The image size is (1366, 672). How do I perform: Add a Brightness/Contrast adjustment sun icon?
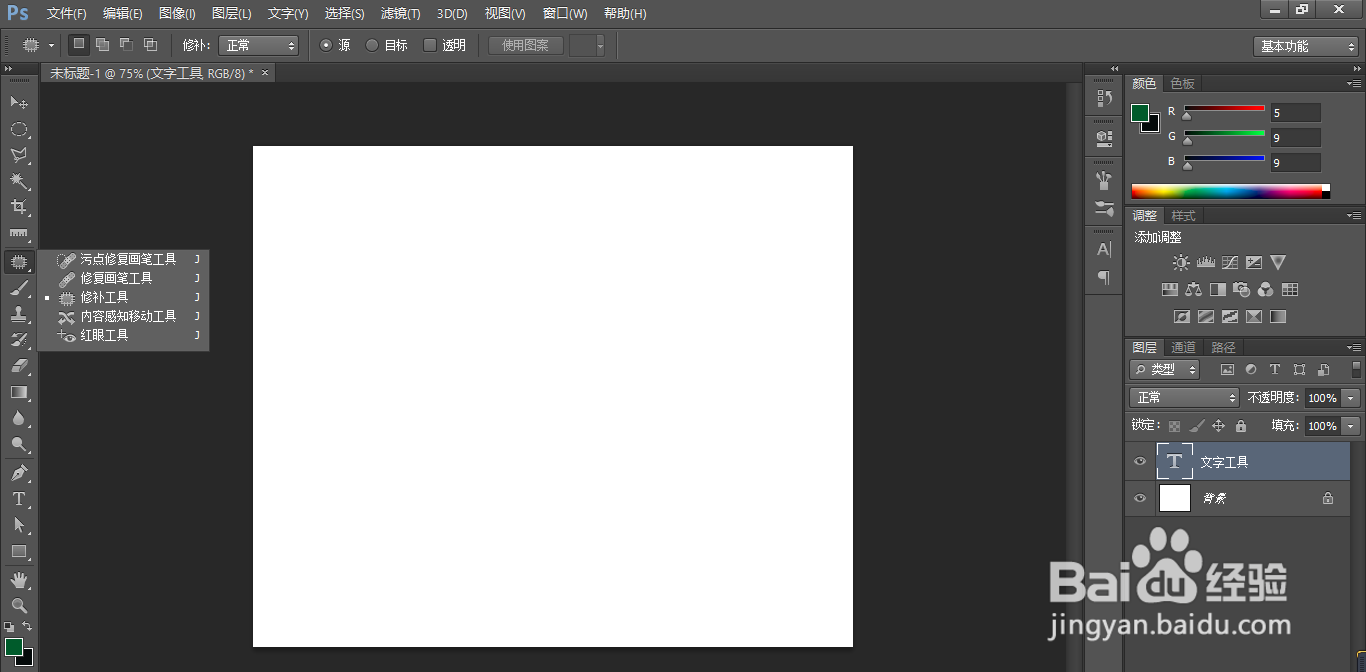click(x=1181, y=263)
